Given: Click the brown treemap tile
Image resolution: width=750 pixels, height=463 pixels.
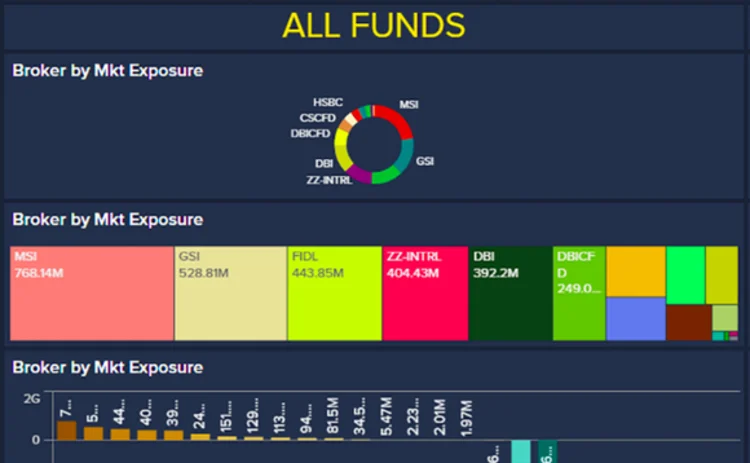Looking at the screenshot, I should (x=689, y=322).
